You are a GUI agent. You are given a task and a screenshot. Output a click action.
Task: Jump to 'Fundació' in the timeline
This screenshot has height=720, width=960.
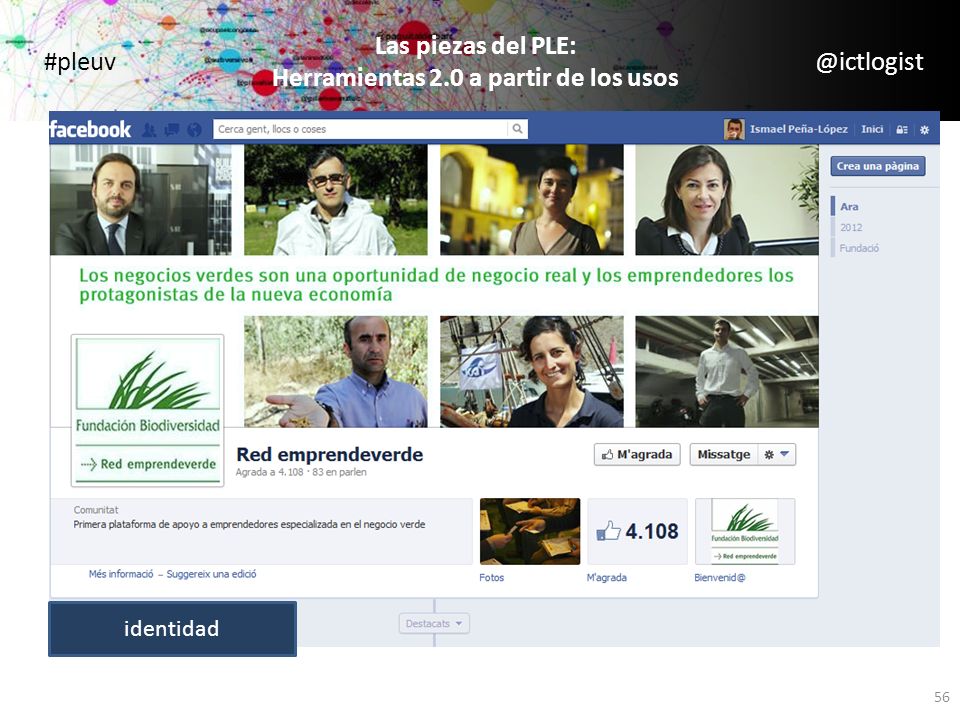pos(859,248)
